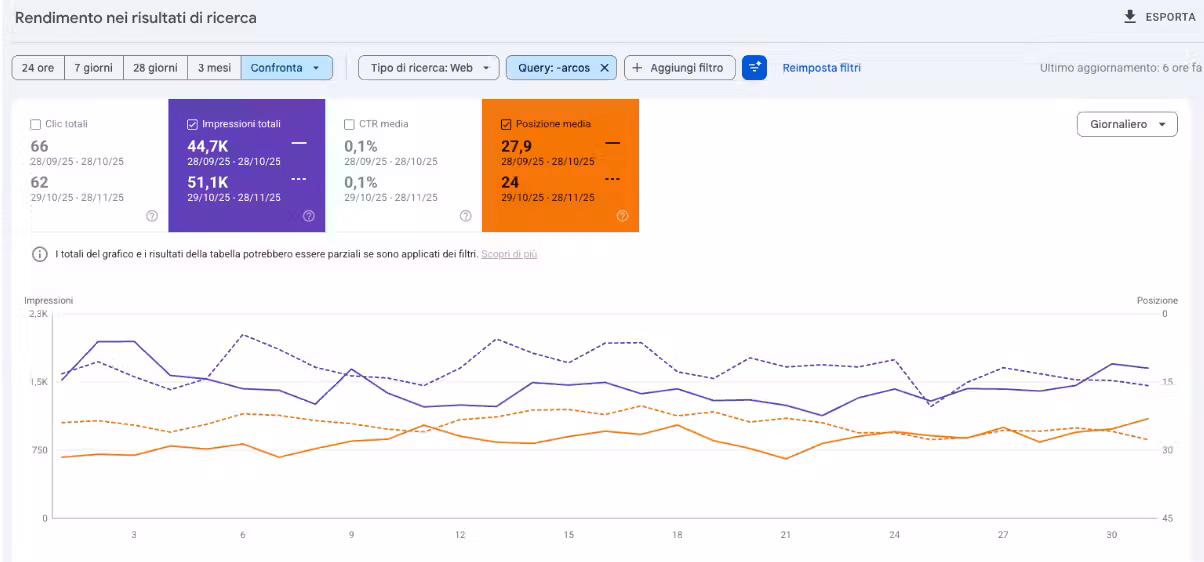Viewport: 1204px width, 562px height.
Task: Click the 51,1K impressions value
Action: (x=208, y=182)
